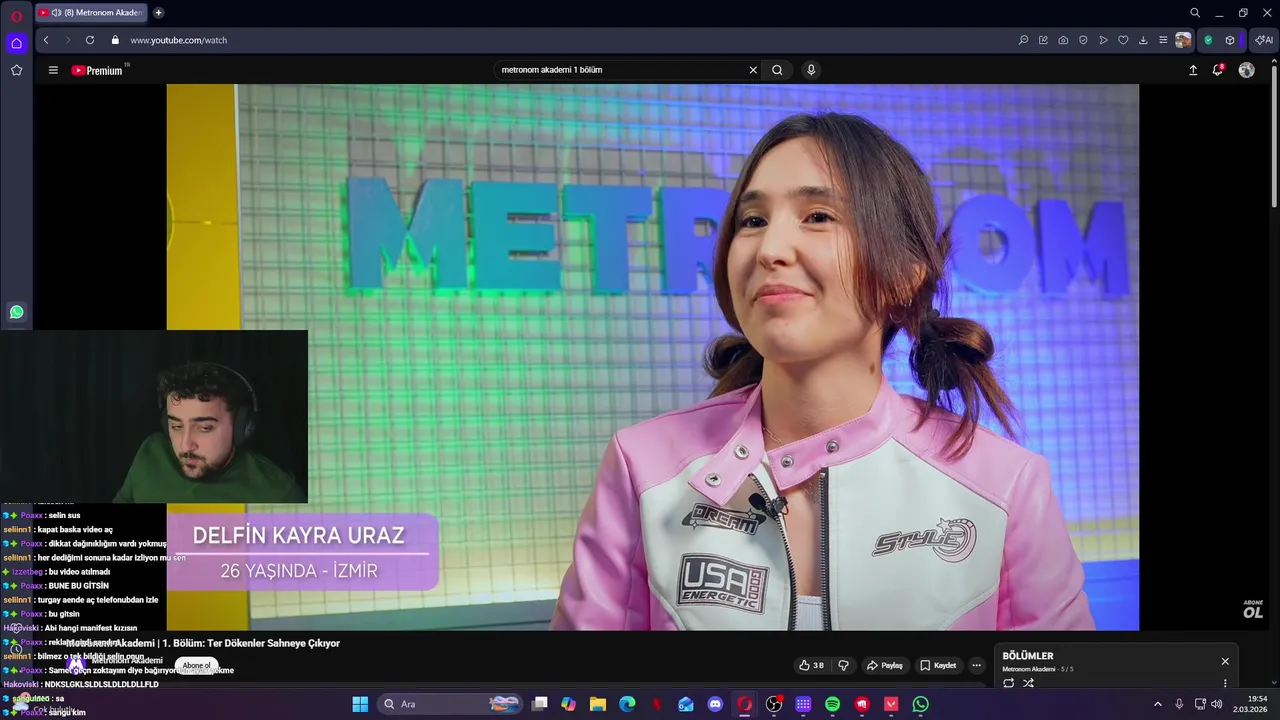Open YouTube notifications bell
The height and width of the screenshot is (720, 1280).
(x=1218, y=70)
